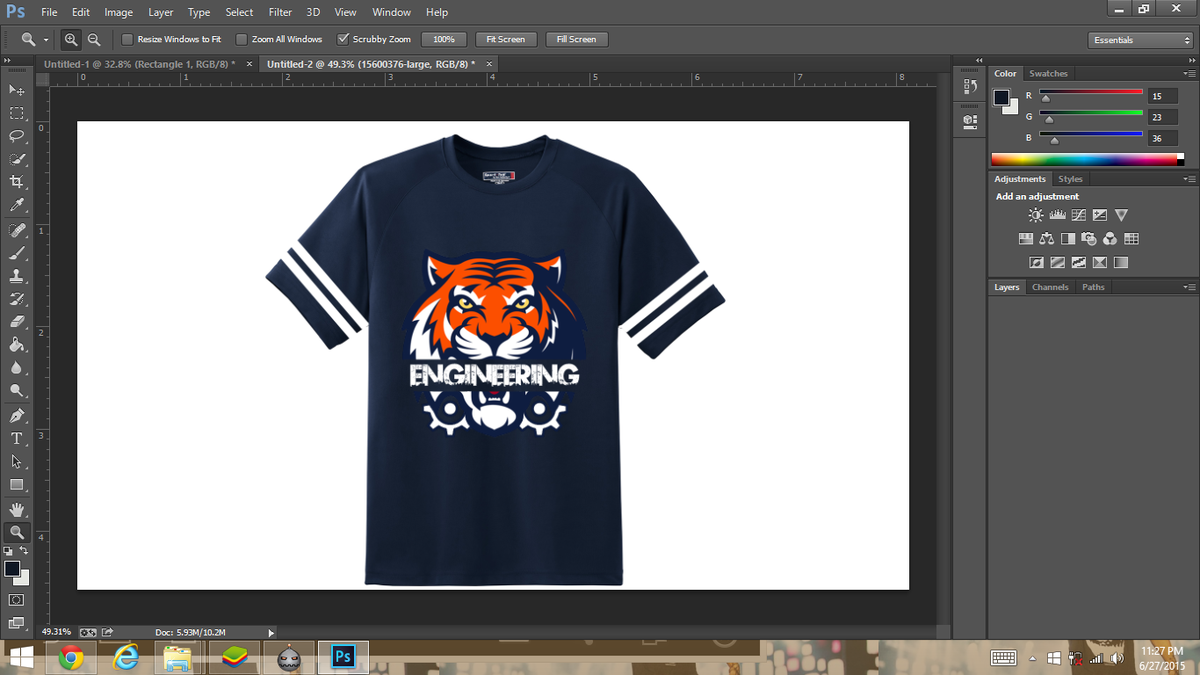Click the Fit Screen button

coord(506,39)
